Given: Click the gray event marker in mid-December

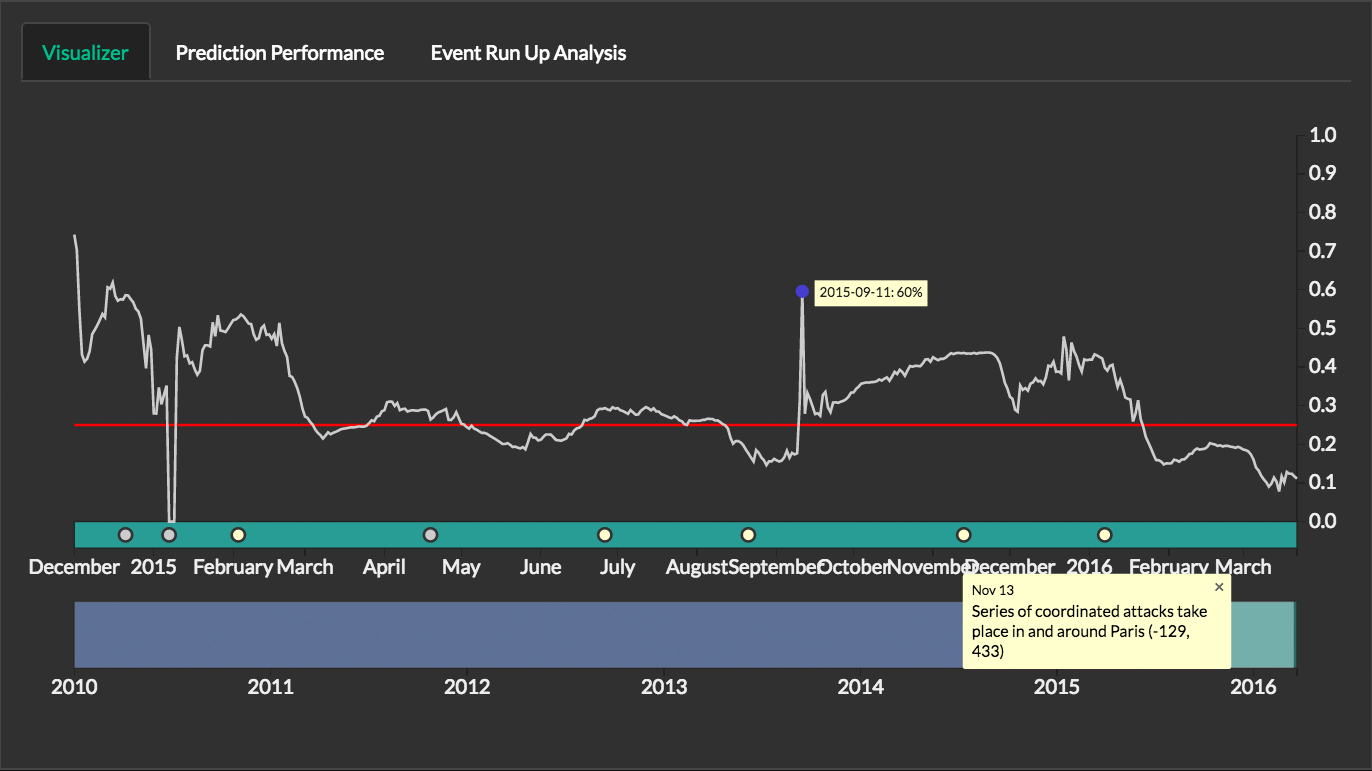Looking at the screenshot, I should click(x=125, y=535).
